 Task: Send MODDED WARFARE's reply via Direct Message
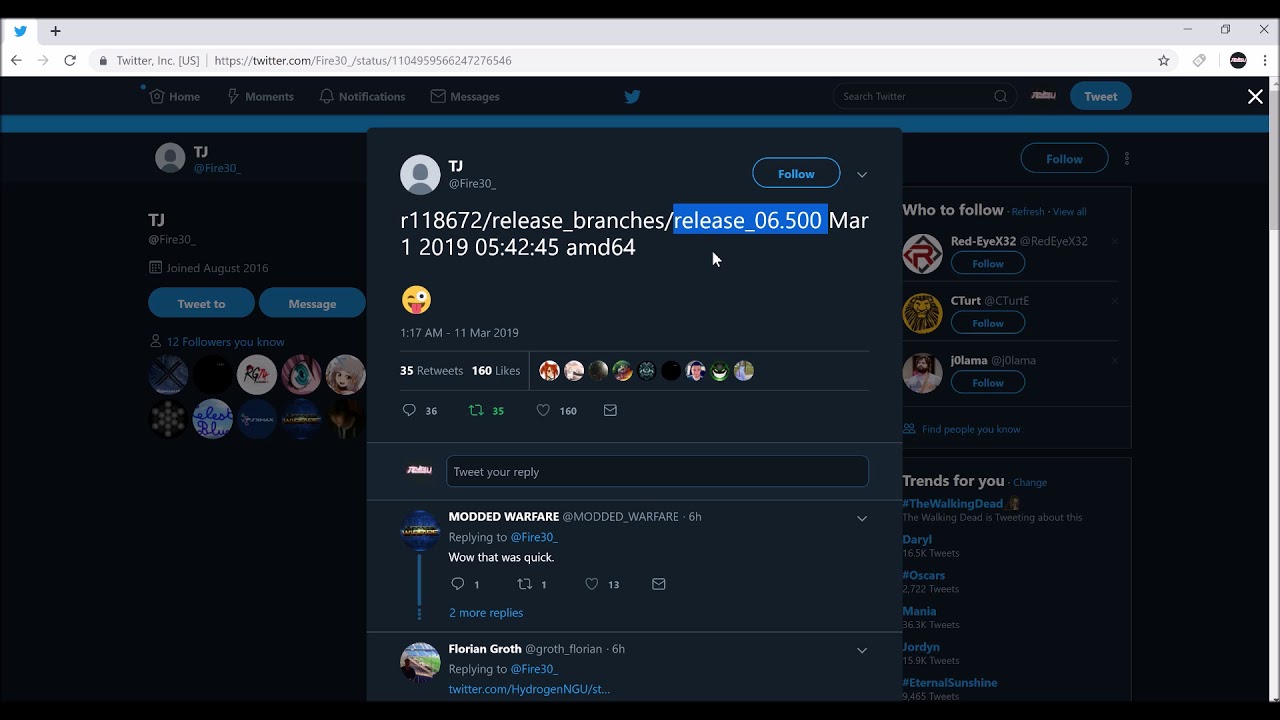(x=658, y=584)
